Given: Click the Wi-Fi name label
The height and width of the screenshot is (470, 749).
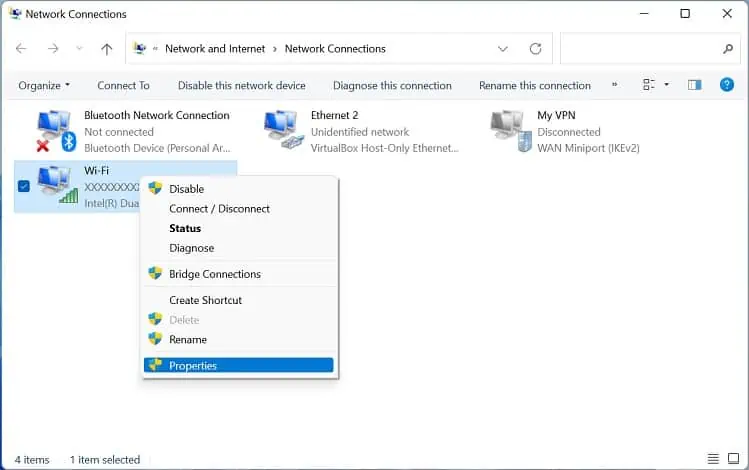Looking at the screenshot, I should coord(96,171).
